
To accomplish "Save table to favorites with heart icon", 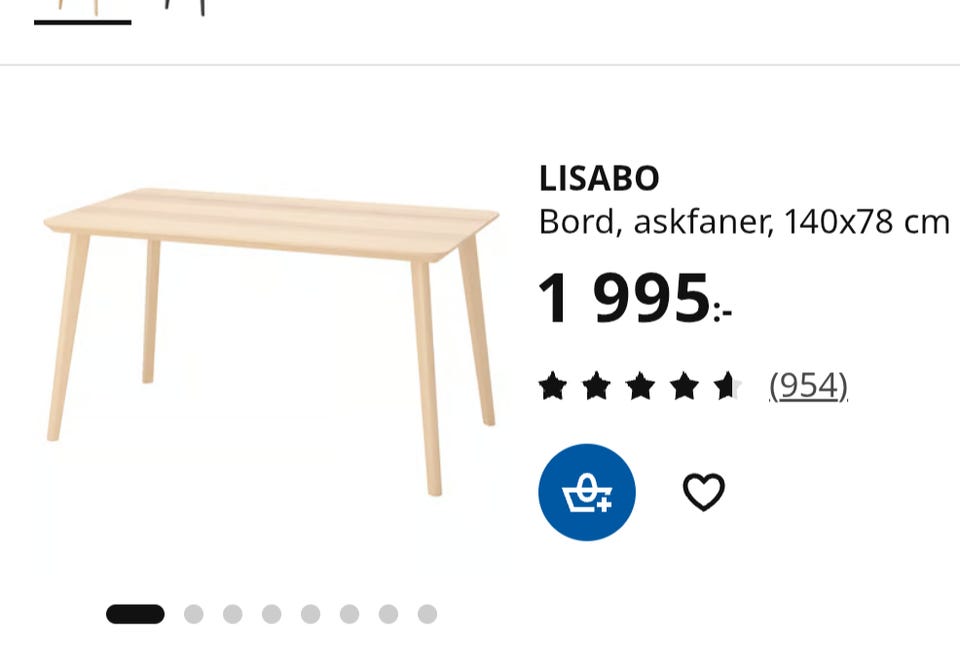I will tap(703, 492).
